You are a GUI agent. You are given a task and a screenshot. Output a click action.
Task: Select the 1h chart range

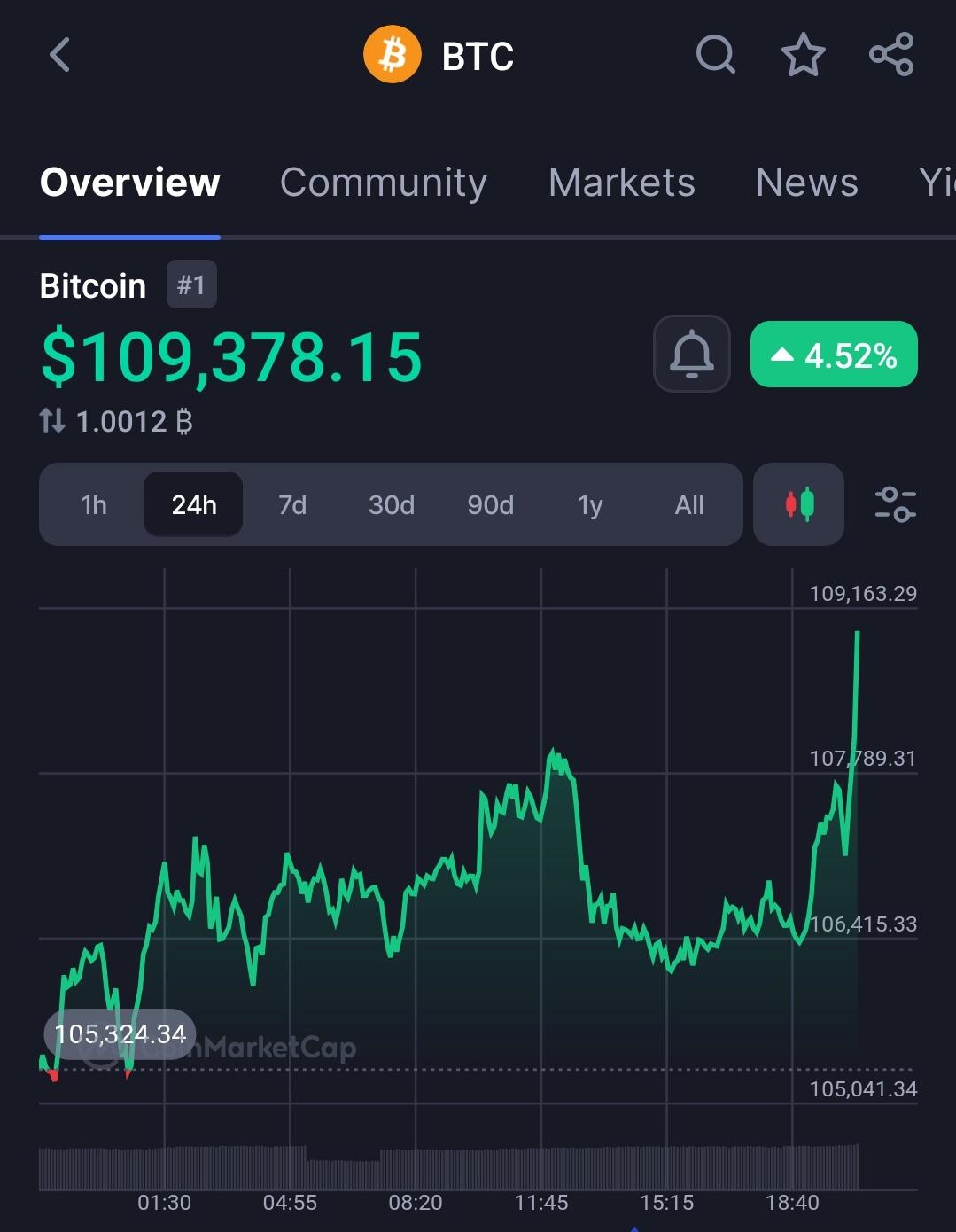94,505
